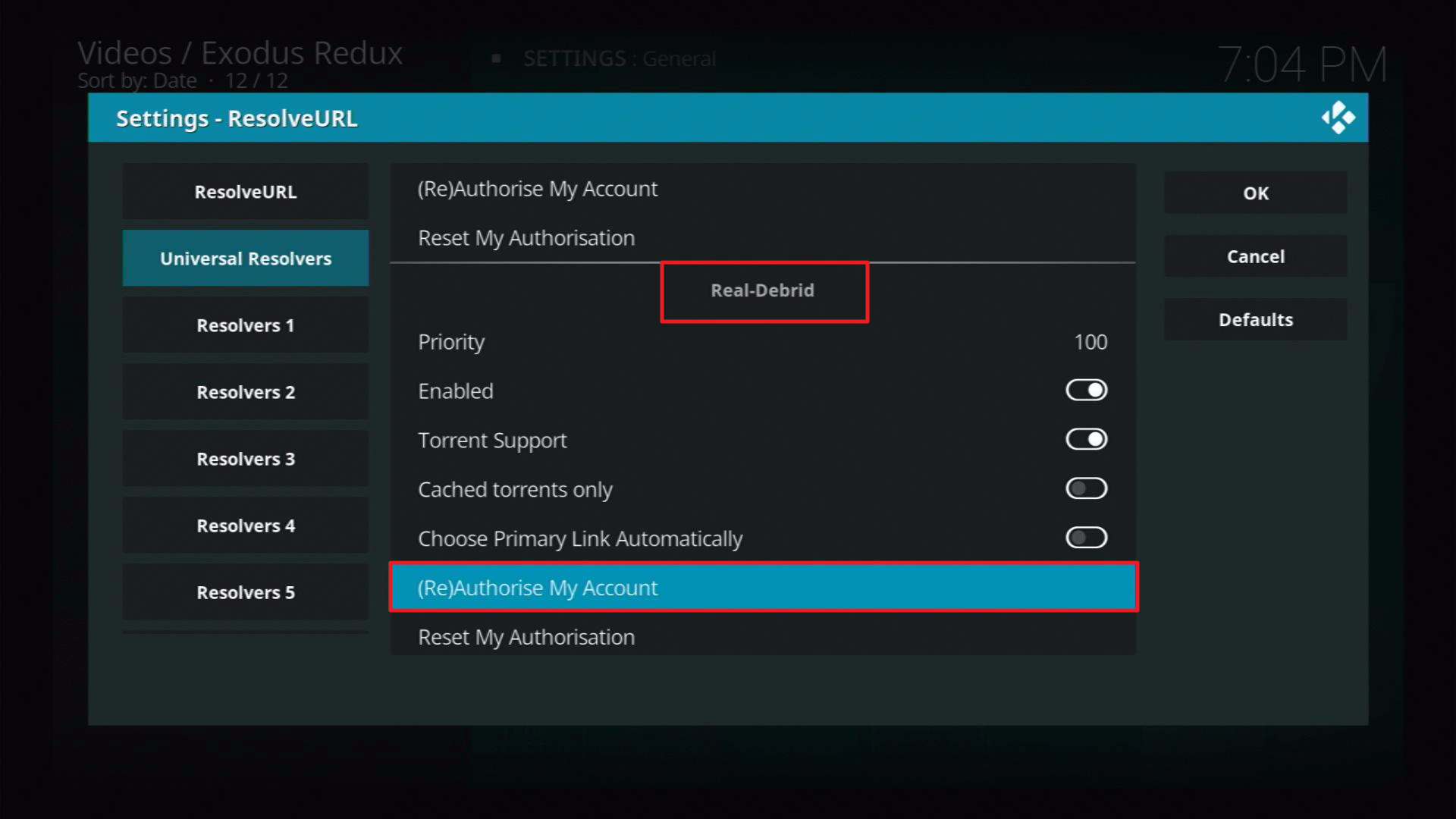Click Reset My Authorisation below Real-Debrid options
The image size is (1456, 819).
[763, 637]
